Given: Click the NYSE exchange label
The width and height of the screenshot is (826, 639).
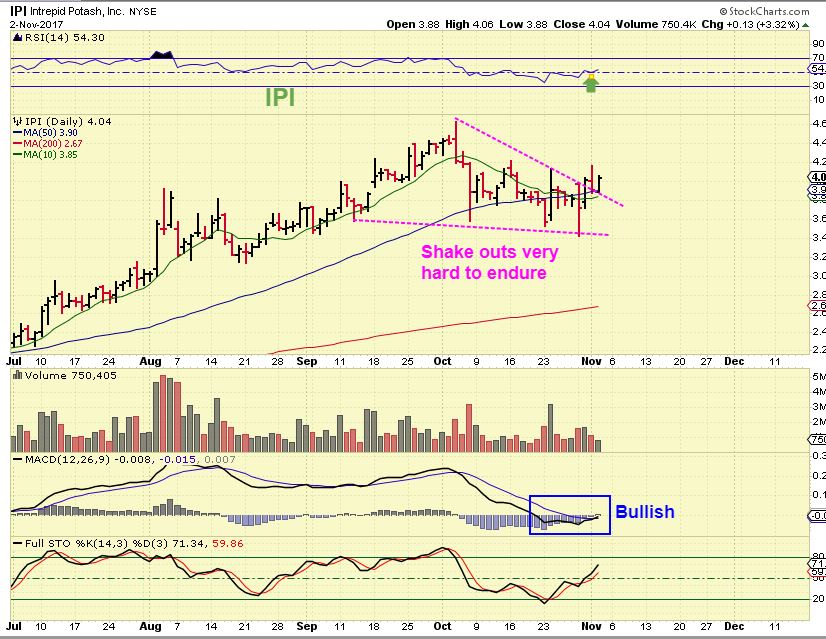Looking at the screenshot, I should 143,12.
